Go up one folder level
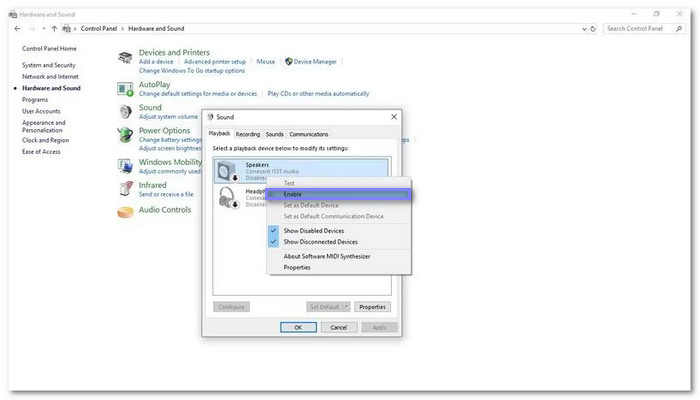 [54, 29]
